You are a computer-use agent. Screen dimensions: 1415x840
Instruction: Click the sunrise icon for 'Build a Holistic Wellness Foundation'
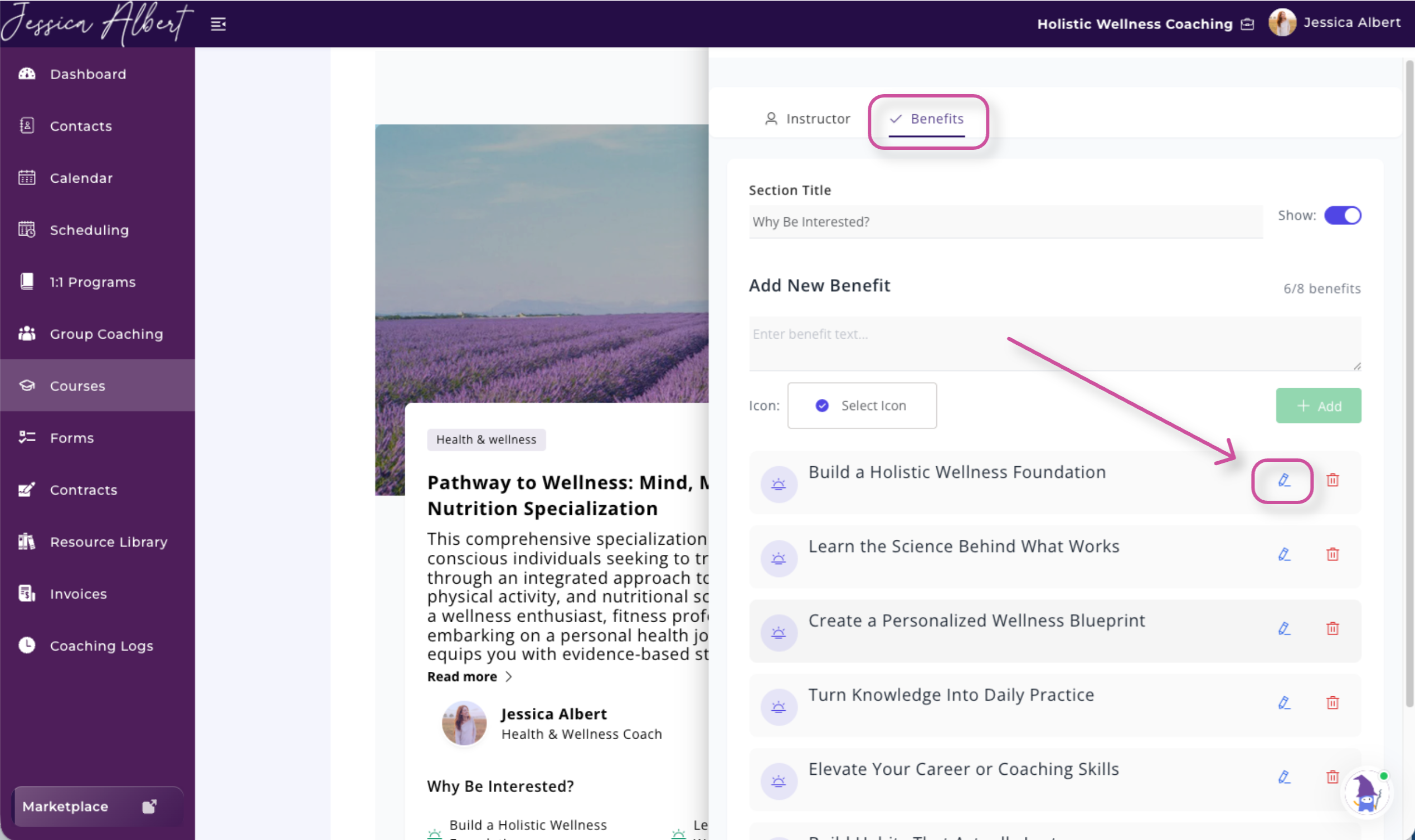coord(779,485)
